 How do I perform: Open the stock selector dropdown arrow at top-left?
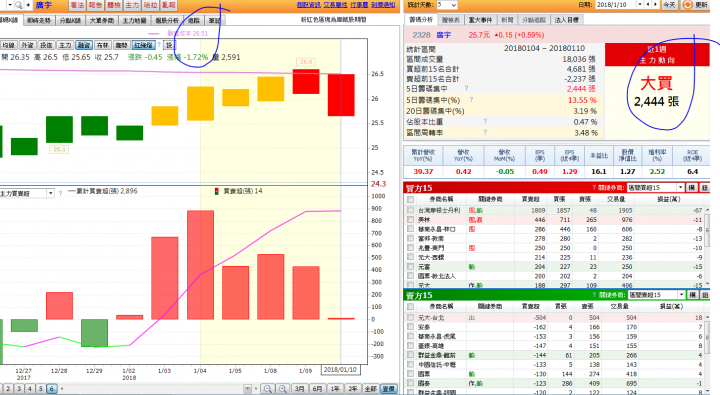[x=9, y=5]
